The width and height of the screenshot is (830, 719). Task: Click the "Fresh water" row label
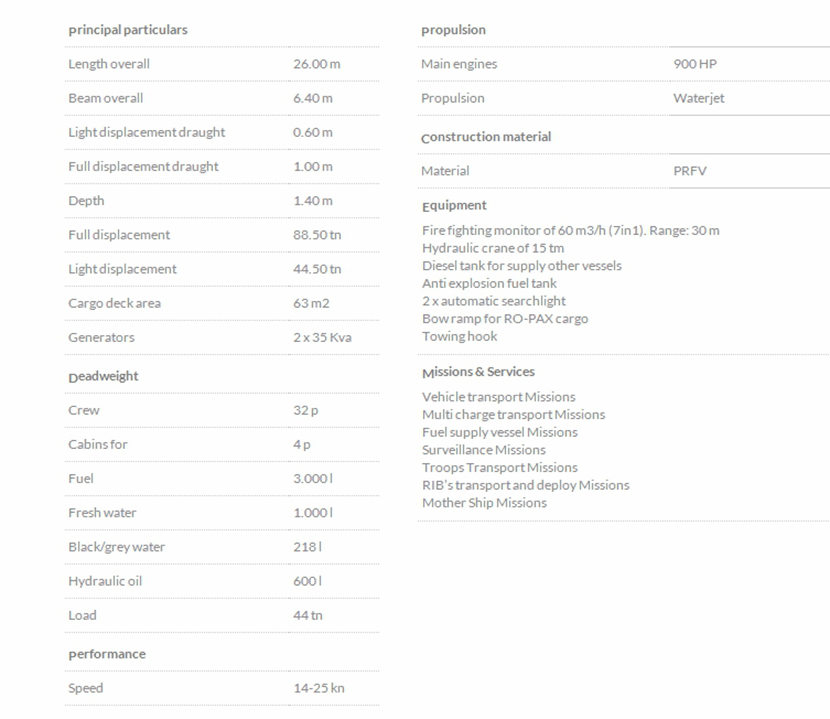[102, 512]
